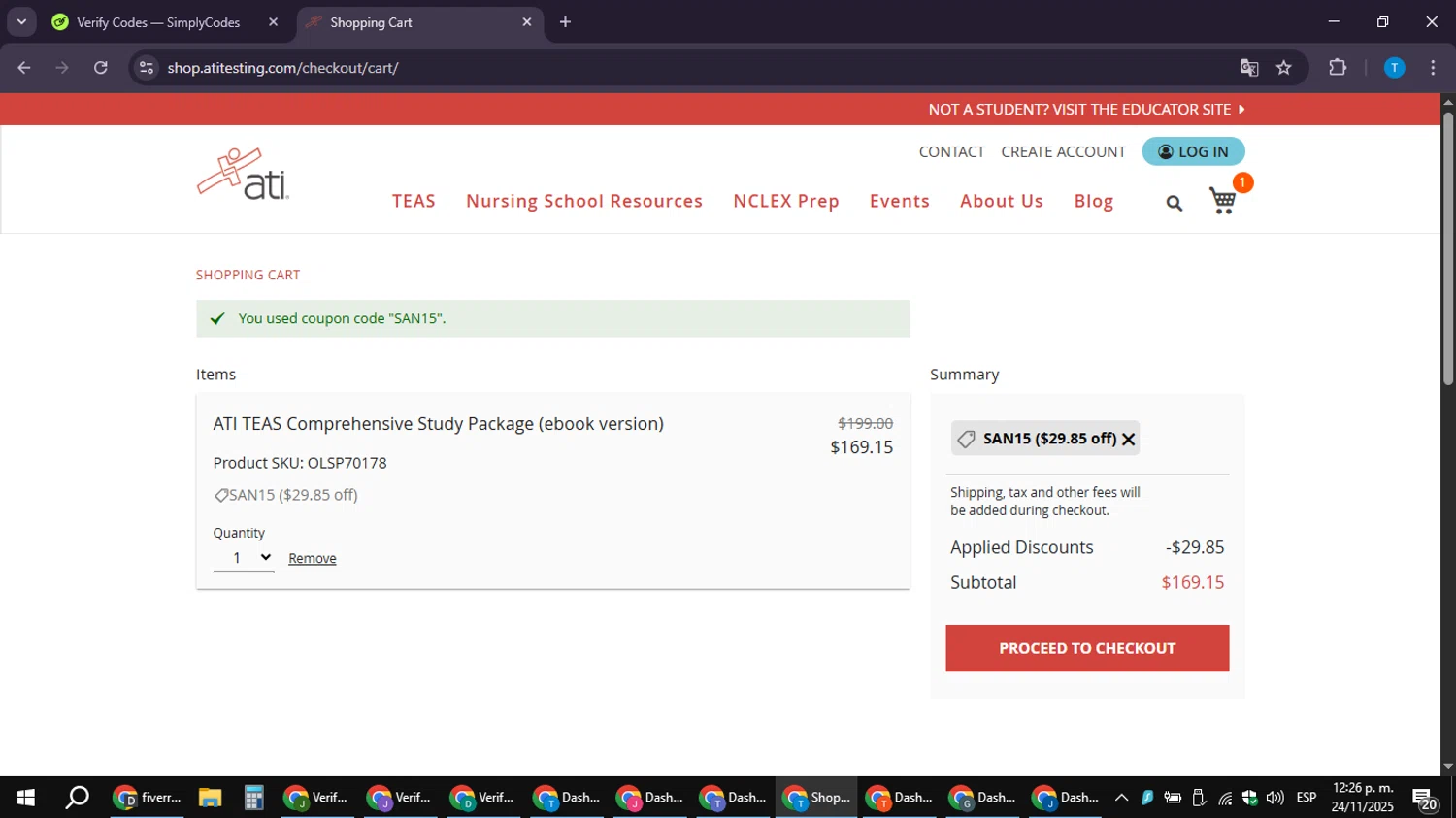Open the translate page icon
Screen dimensions: 1456x818
pos(1249,68)
